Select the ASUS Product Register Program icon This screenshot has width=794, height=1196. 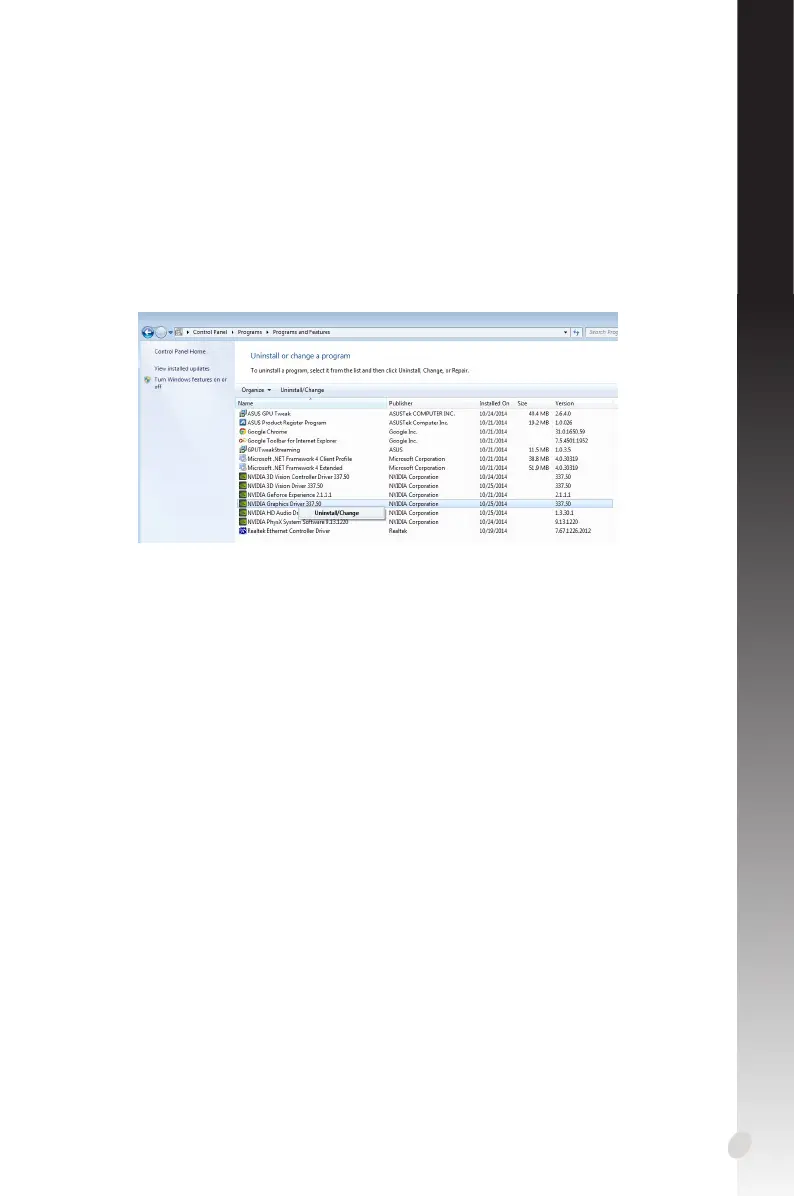(x=243, y=423)
